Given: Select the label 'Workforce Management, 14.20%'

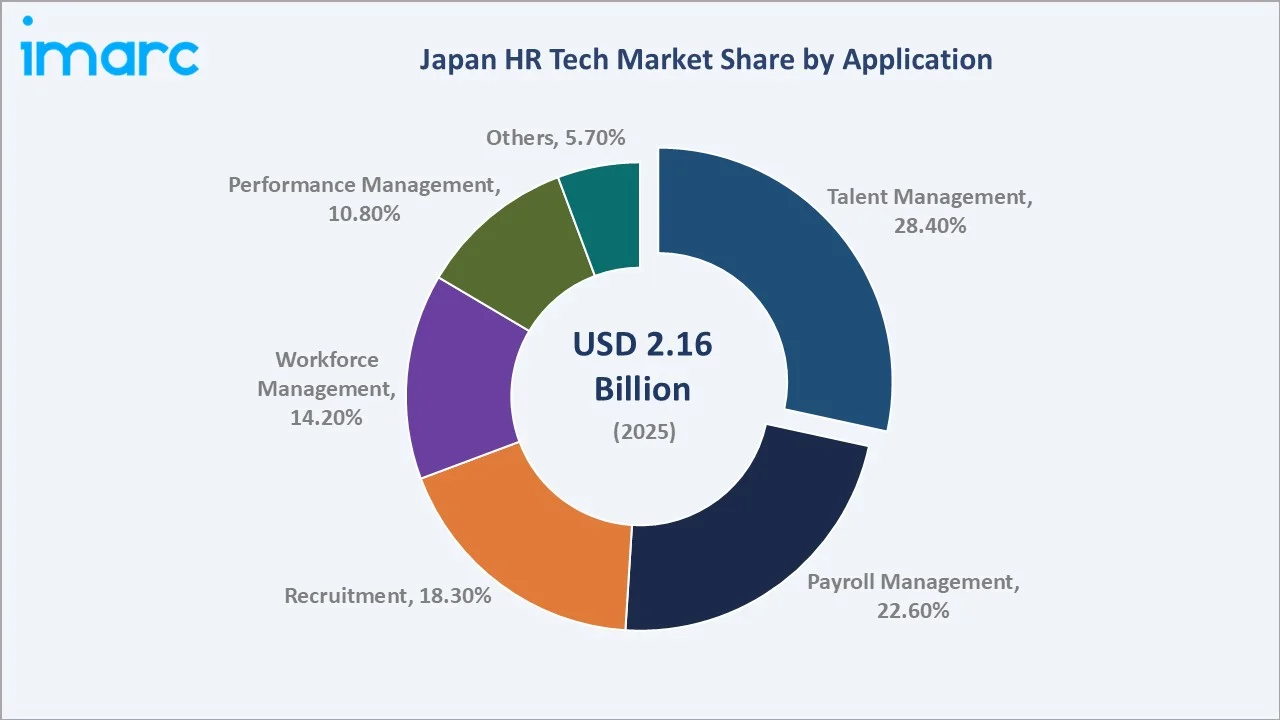Looking at the screenshot, I should coord(326,388).
